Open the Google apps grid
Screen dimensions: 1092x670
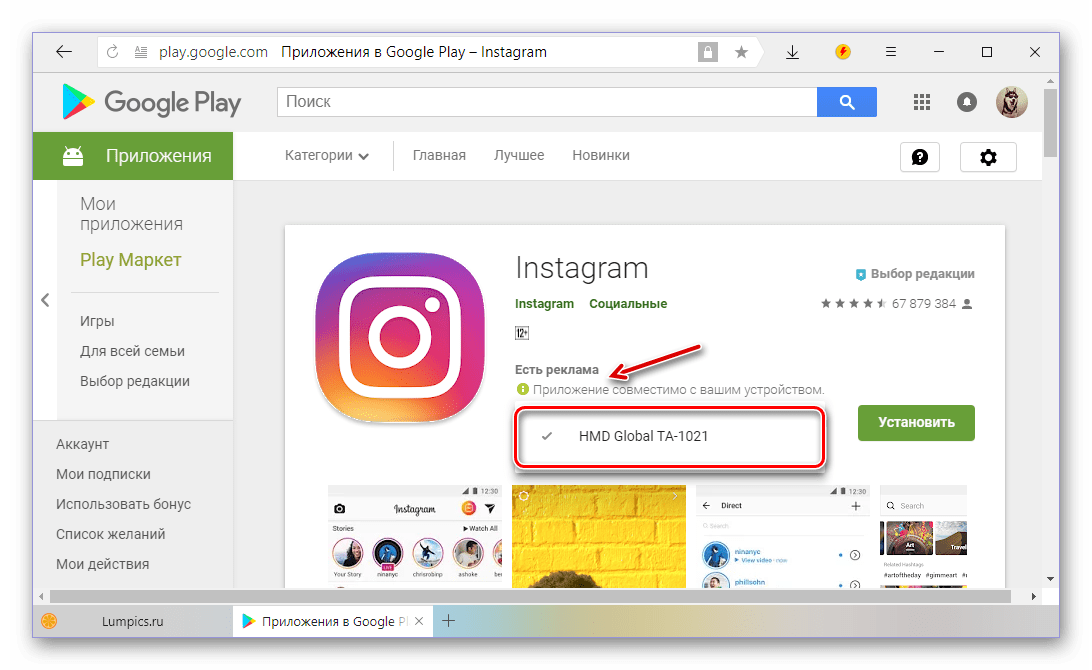tap(922, 102)
